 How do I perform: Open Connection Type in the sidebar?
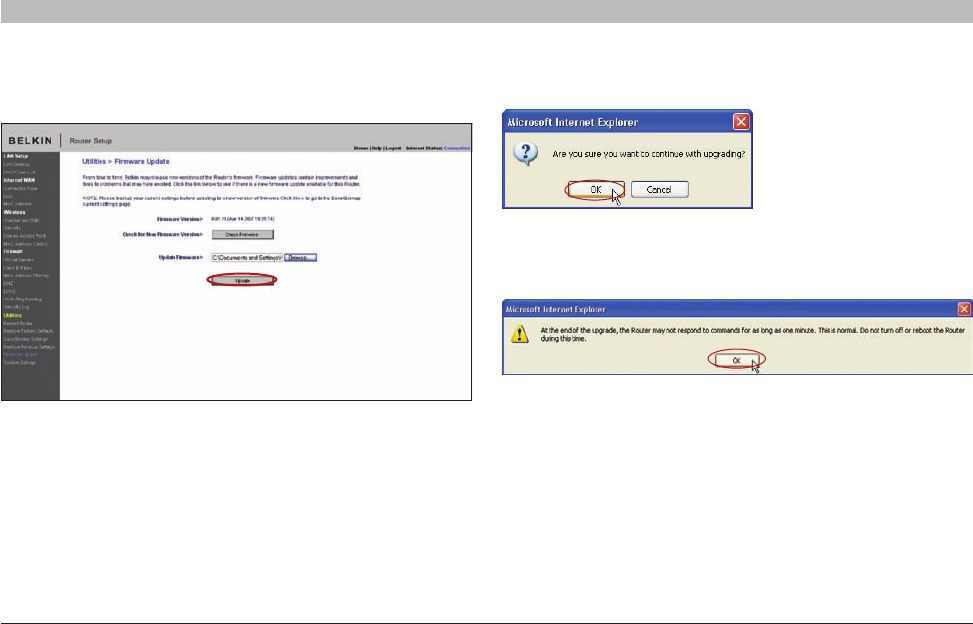(20, 189)
